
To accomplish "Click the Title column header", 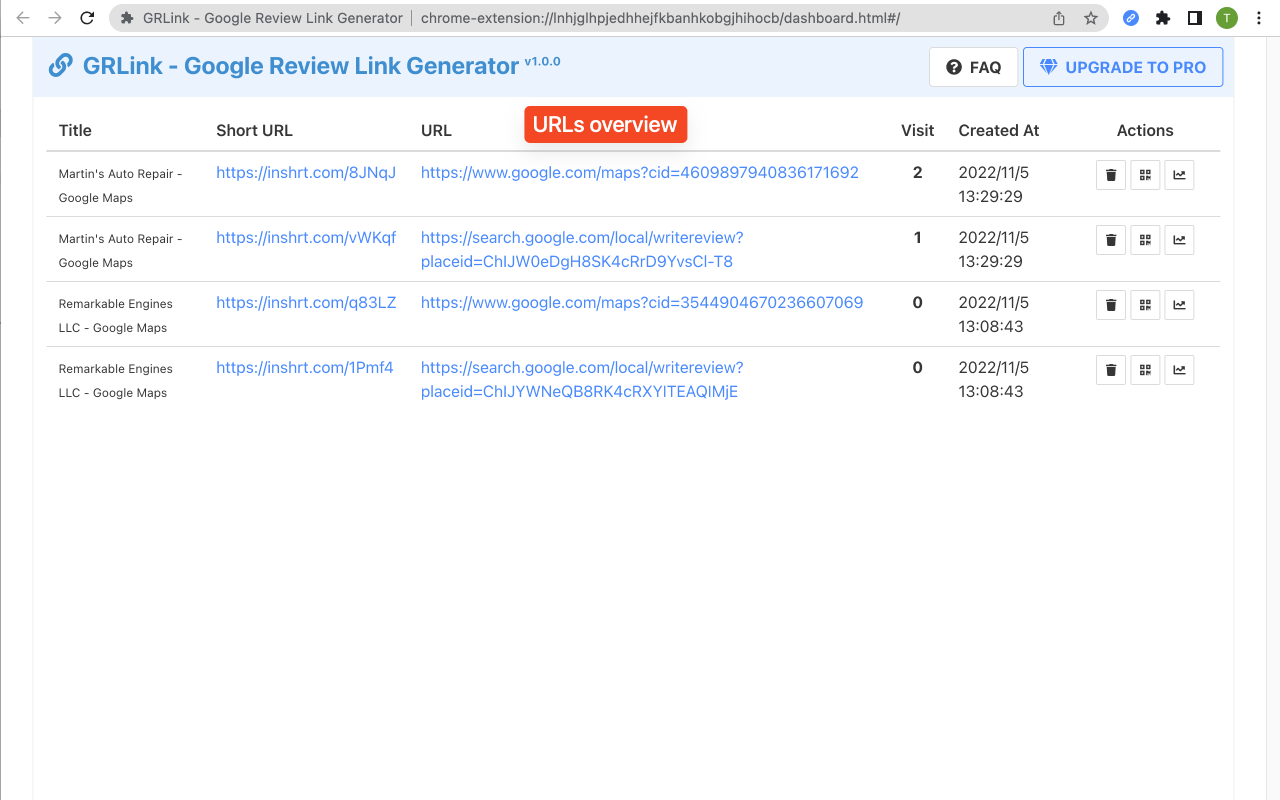I will (75, 130).
